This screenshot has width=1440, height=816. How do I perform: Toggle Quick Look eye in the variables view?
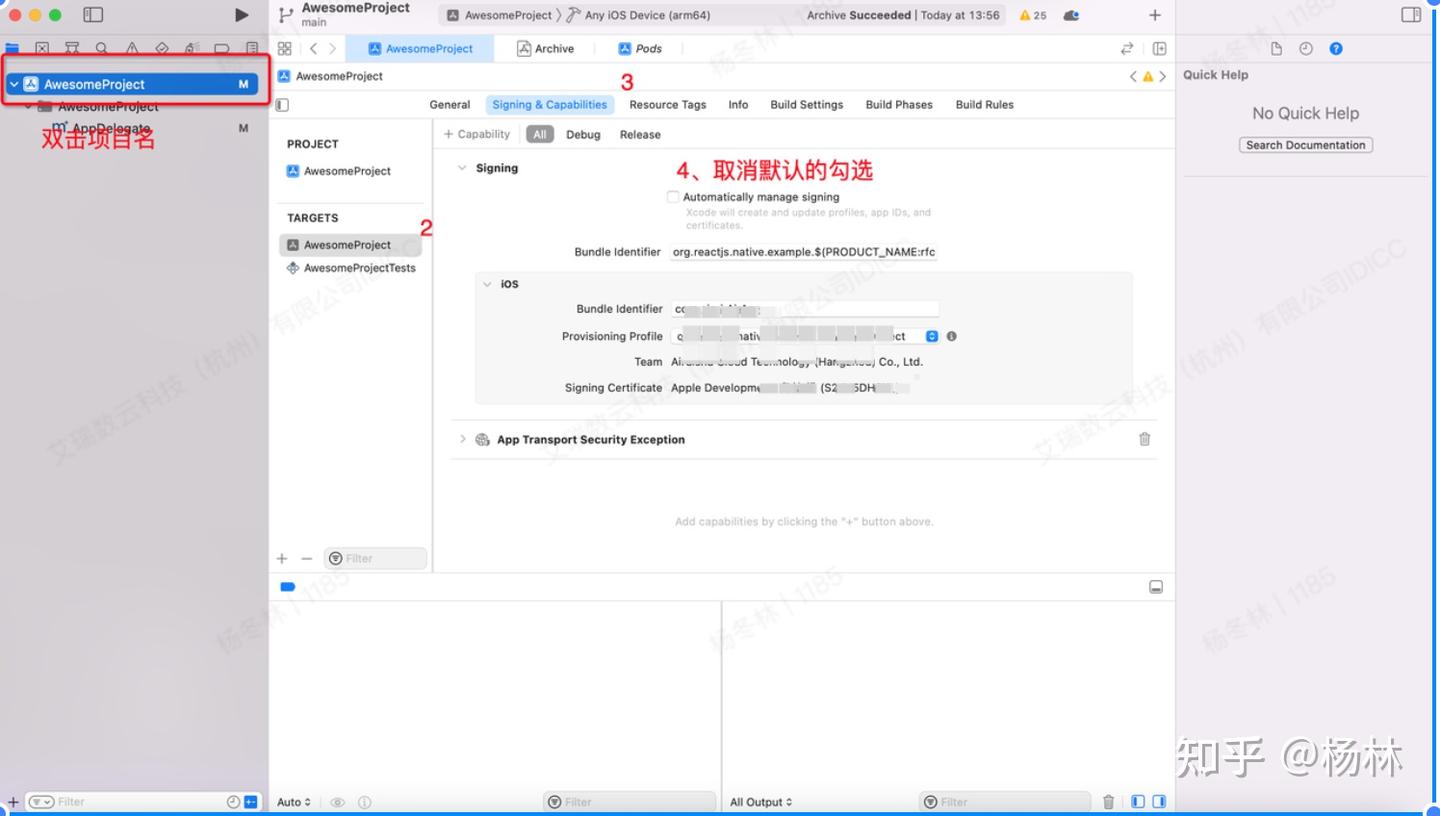338,802
